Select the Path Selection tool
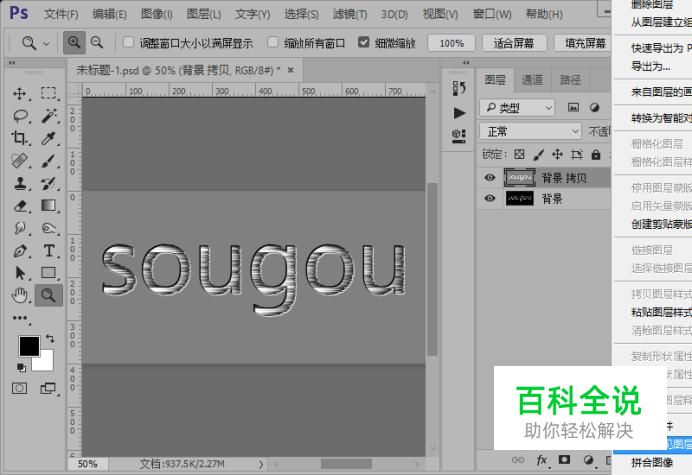This screenshot has height=475, width=692. pyautogui.click(x=19, y=273)
